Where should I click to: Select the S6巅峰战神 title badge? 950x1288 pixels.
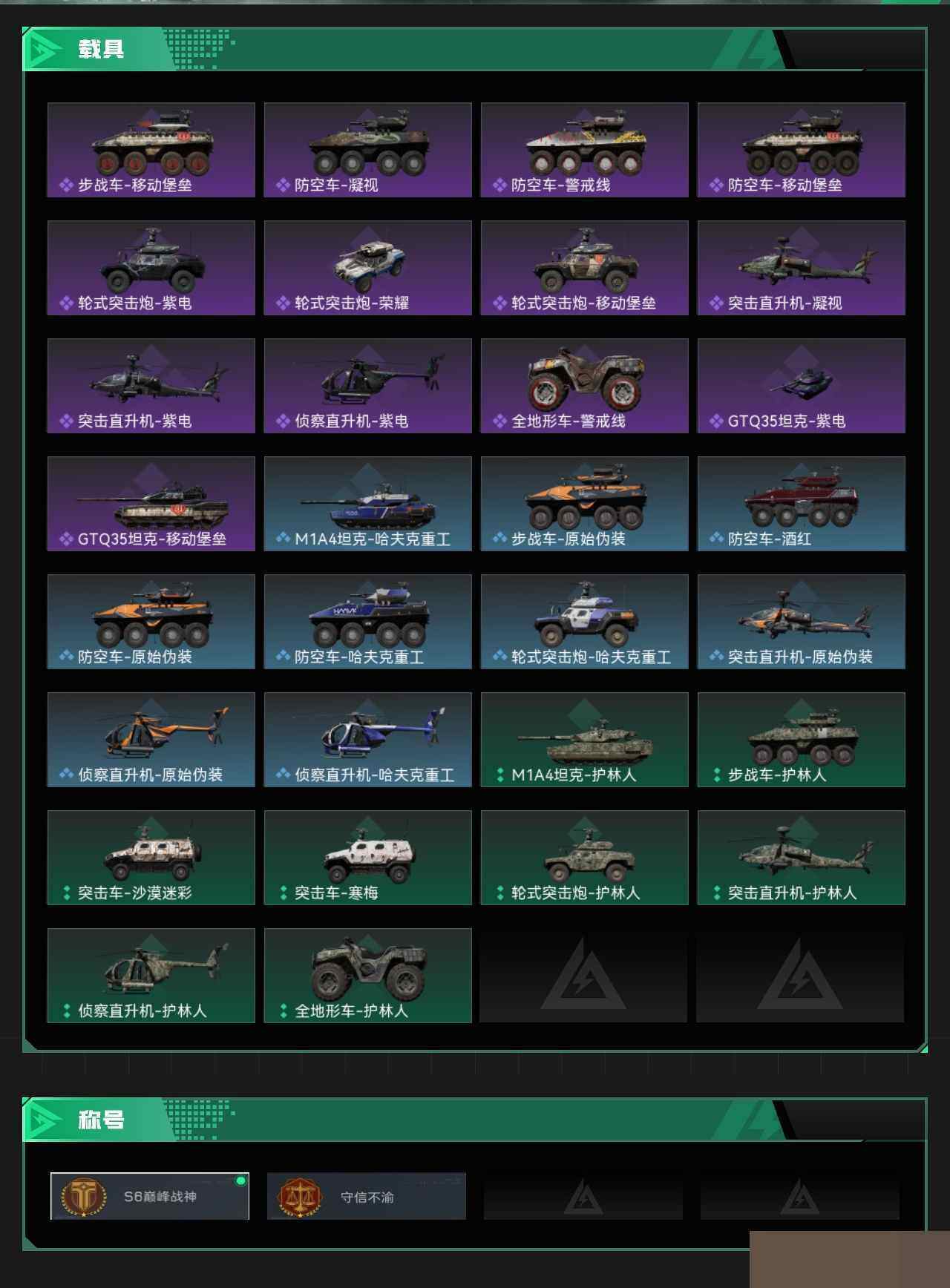click(150, 1196)
